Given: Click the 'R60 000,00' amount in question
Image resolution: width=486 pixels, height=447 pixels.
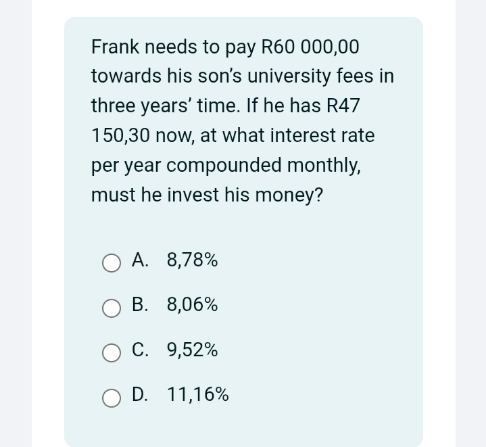Looking at the screenshot, I should coord(310,47).
